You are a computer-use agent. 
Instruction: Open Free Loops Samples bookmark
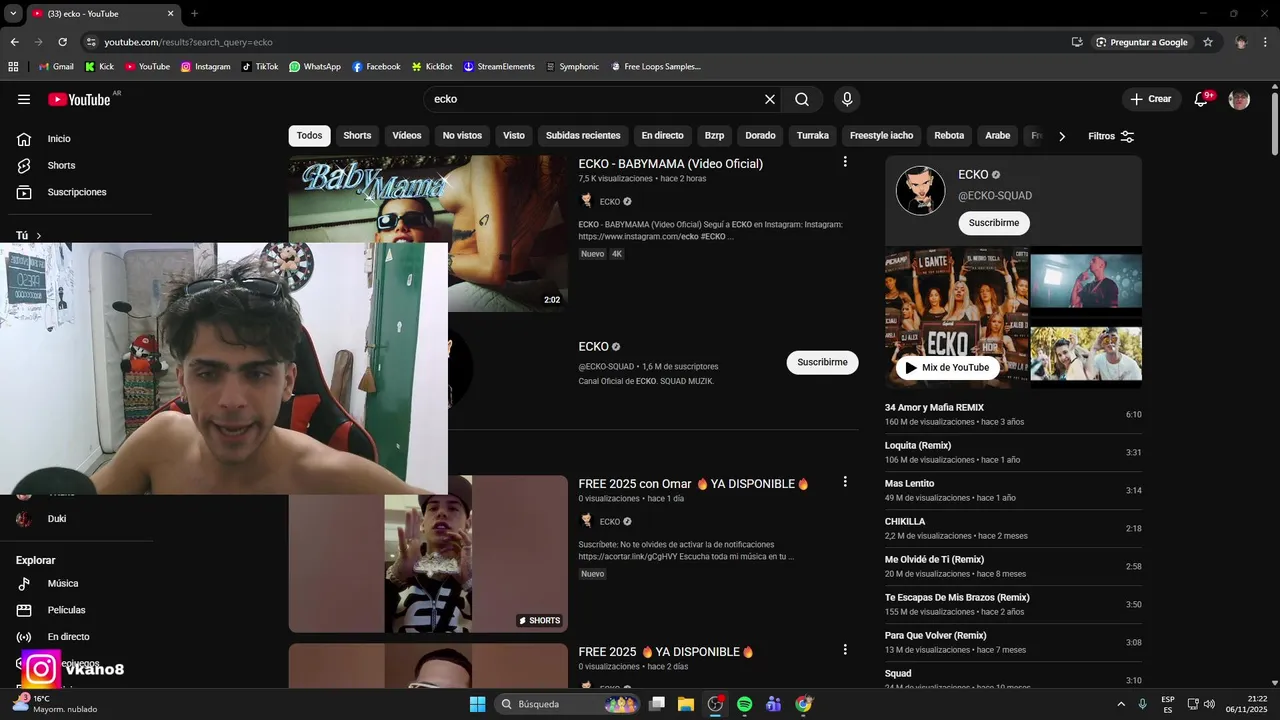(x=655, y=67)
